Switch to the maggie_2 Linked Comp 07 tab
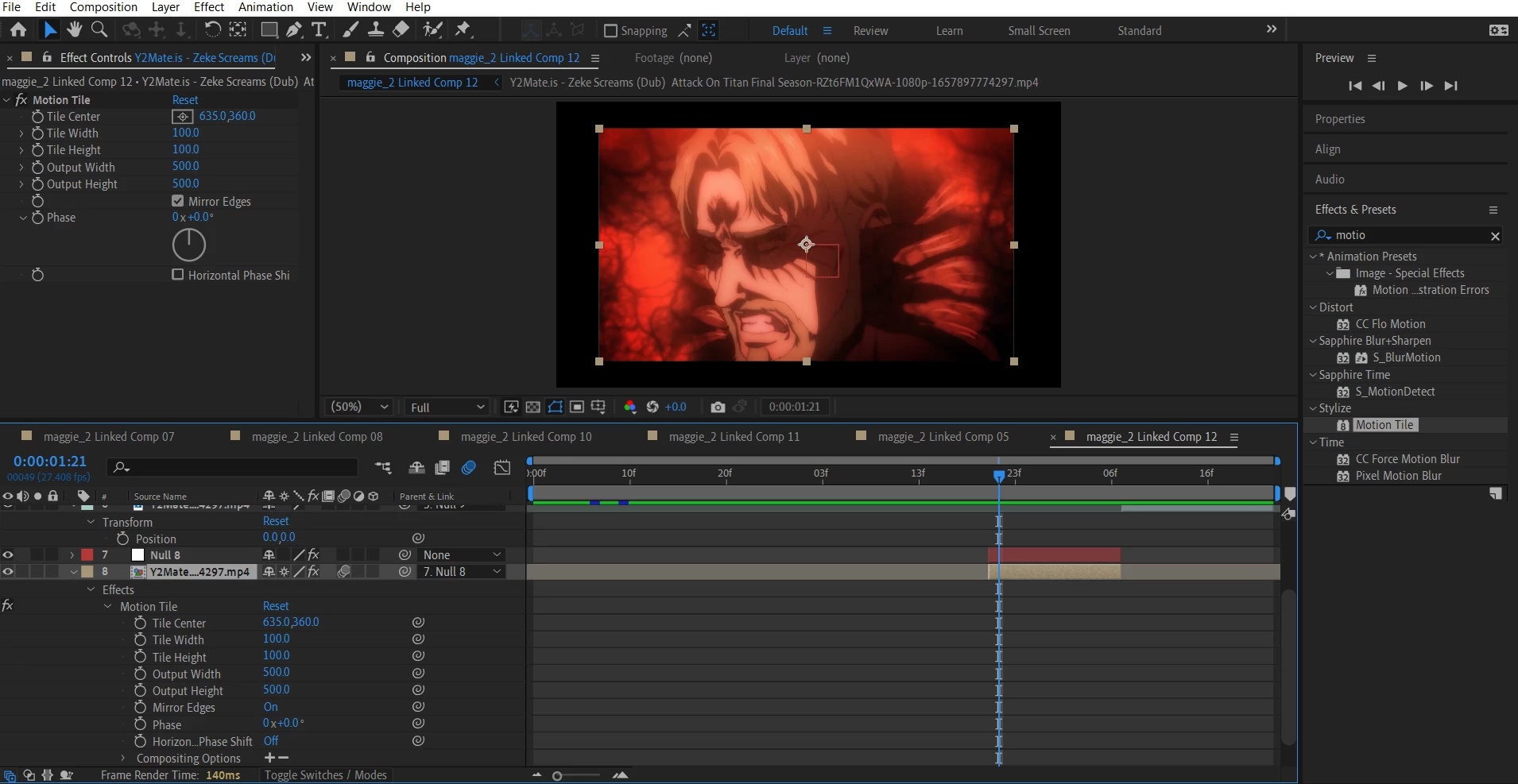 tap(109, 437)
